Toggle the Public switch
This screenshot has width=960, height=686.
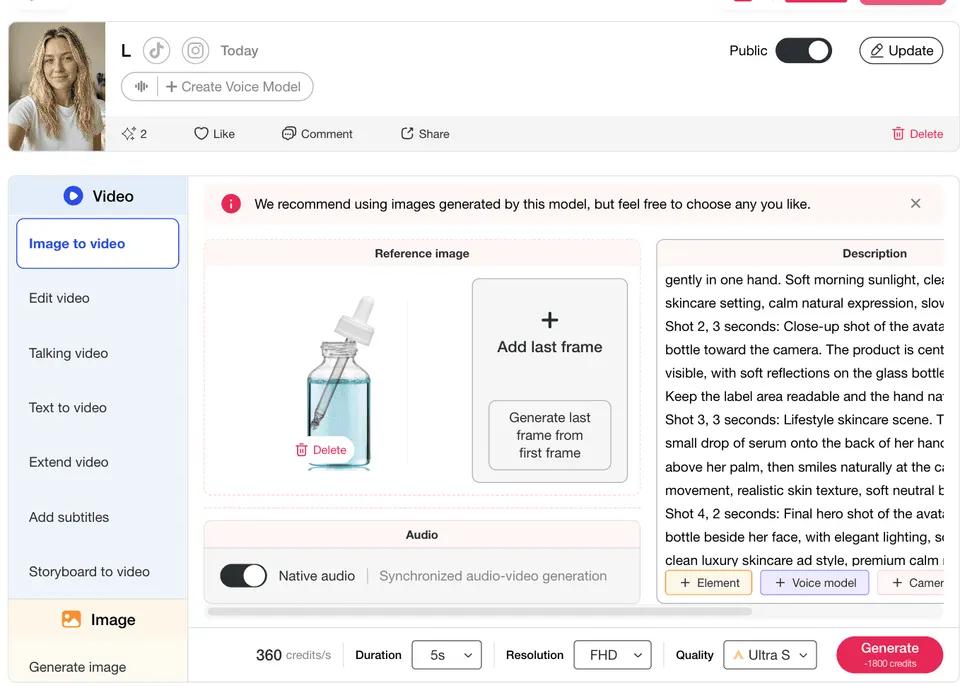pyautogui.click(x=803, y=50)
